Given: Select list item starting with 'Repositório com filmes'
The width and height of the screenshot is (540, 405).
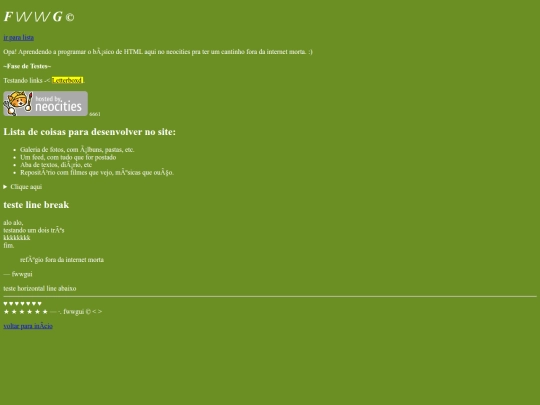Looking at the screenshot, I should 97,172.
